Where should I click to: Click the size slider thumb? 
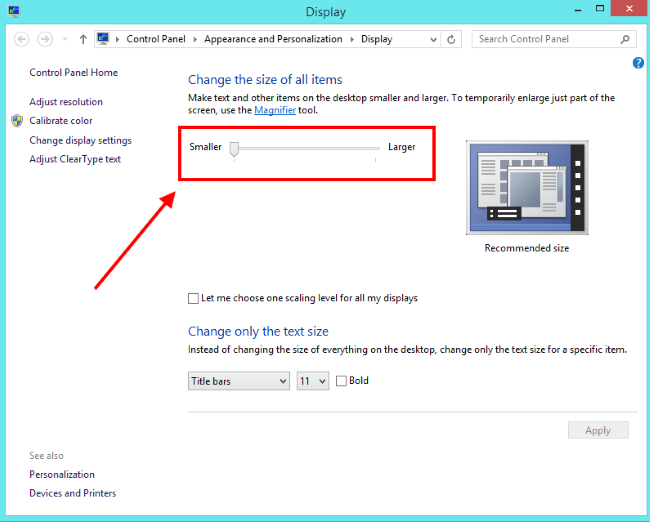234,148
